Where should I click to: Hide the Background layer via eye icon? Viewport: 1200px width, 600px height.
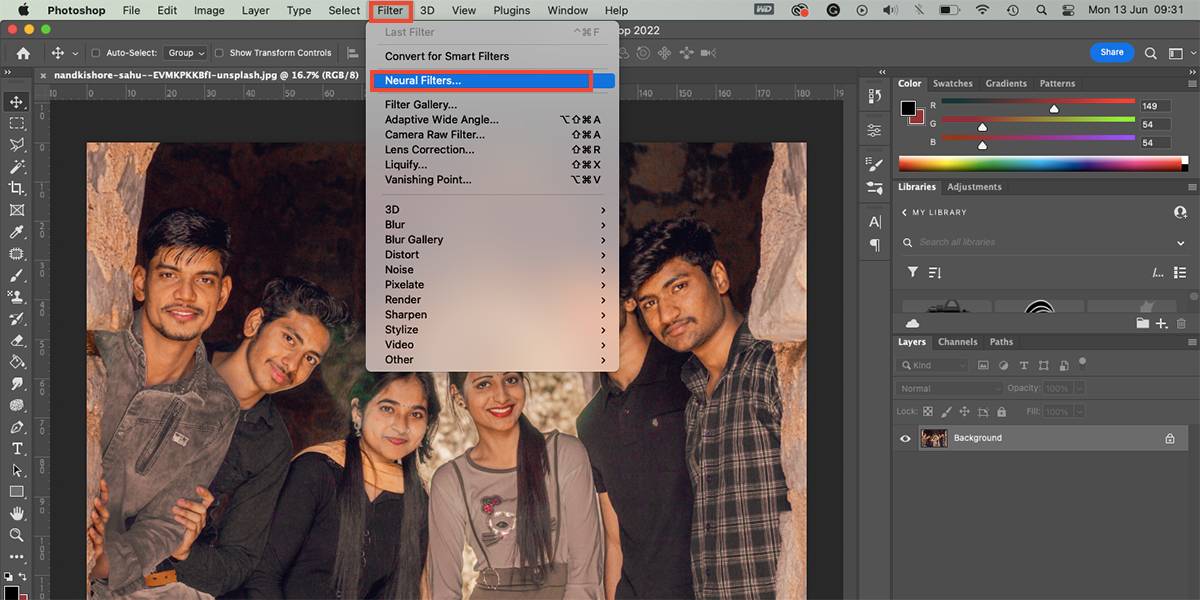[906, 438]
